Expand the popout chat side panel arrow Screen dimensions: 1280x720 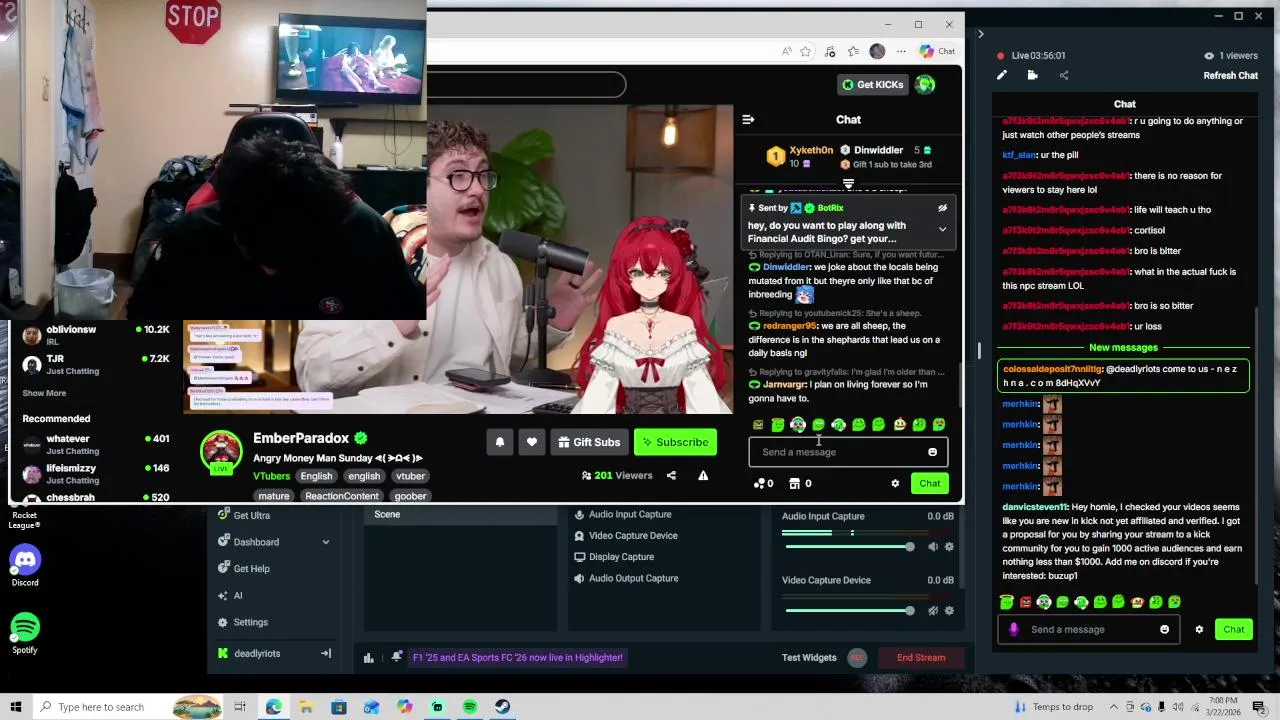[x=980, y=34]
